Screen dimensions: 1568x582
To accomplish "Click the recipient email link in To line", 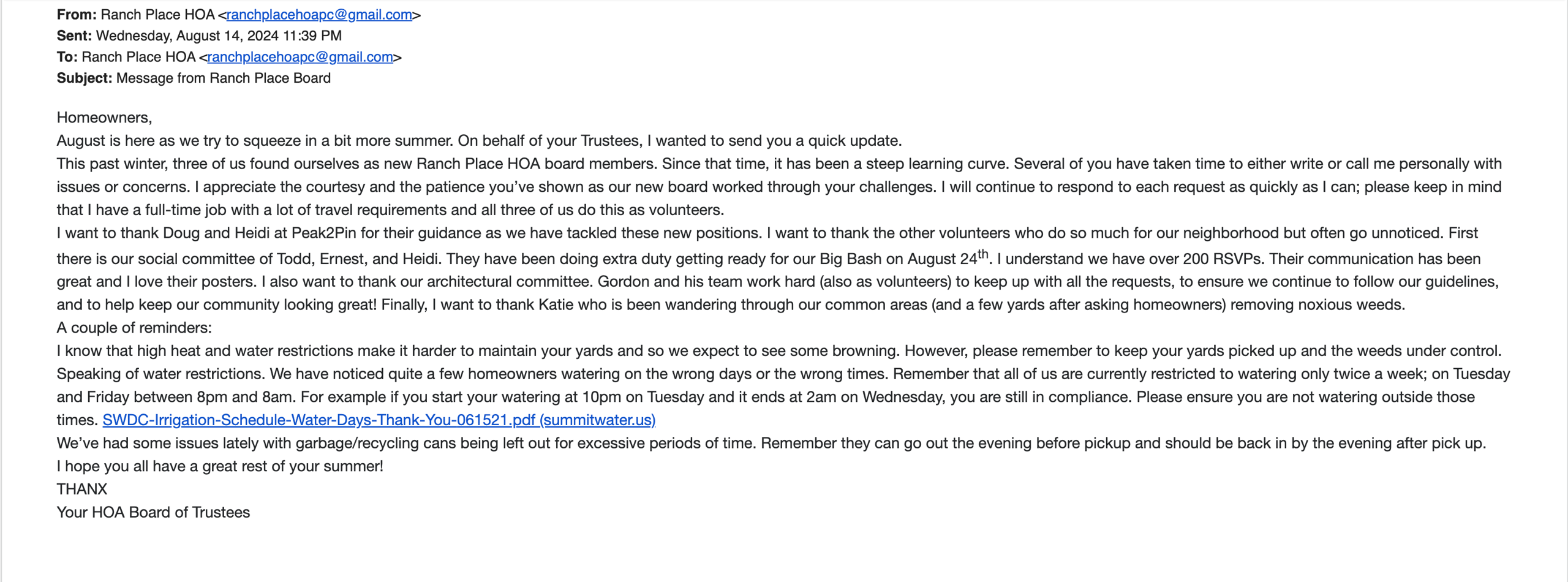I will [x=300, y=57].
